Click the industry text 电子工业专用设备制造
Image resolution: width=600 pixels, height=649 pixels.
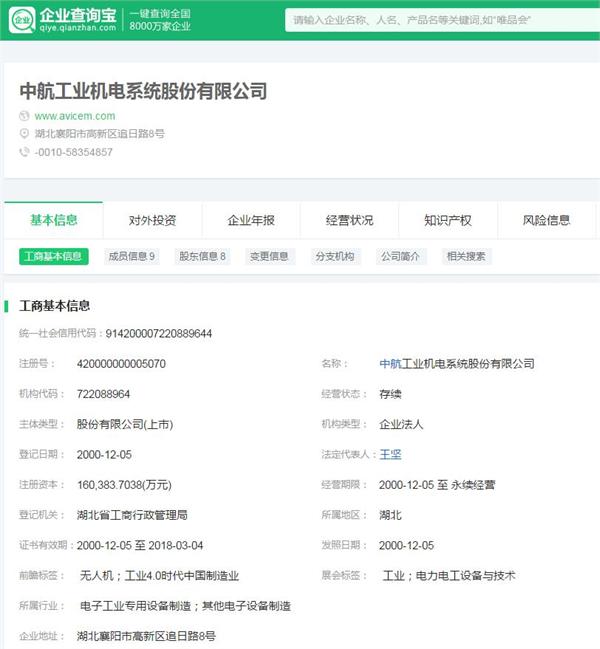pyautogui.click(x=135, y=606)
